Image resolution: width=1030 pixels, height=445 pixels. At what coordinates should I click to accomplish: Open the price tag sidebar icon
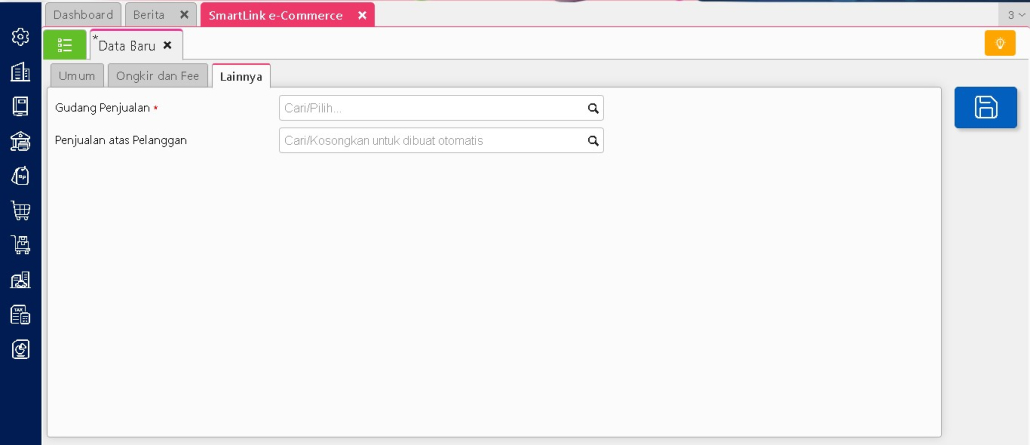tap(20, 175)
